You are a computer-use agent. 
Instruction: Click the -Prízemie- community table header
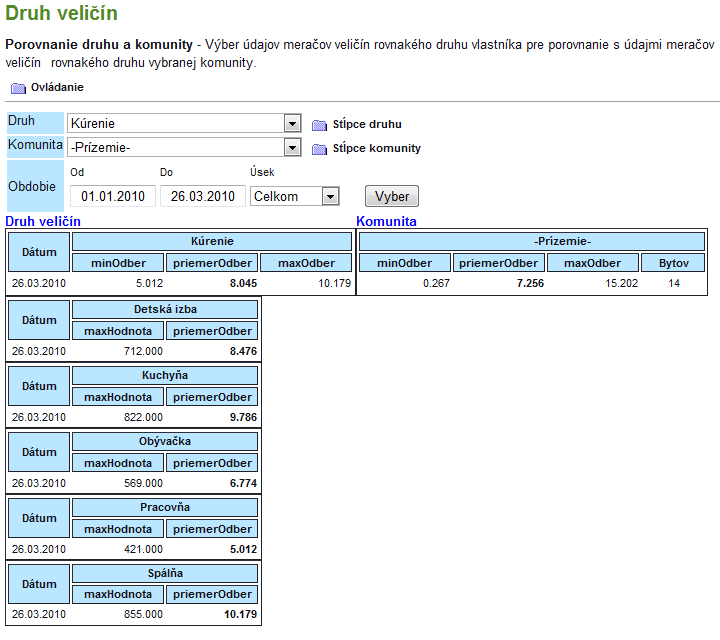point(532,242)
